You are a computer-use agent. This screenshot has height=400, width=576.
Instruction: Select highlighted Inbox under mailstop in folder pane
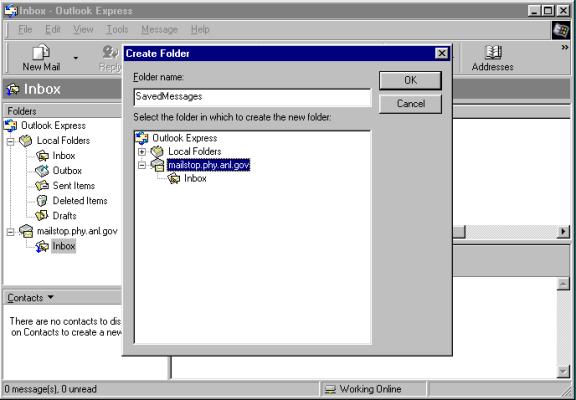[64, 246]
